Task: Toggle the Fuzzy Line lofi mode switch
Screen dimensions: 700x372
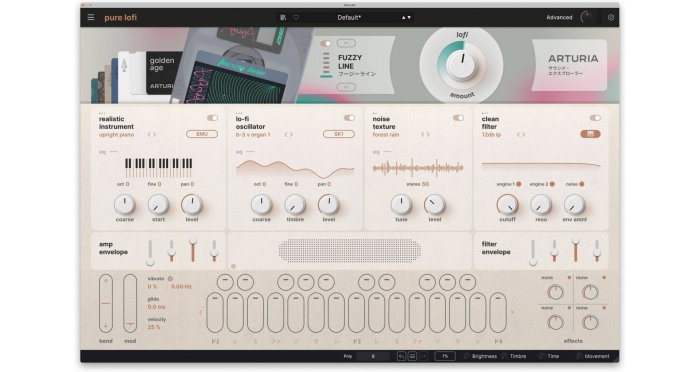Action: 326,43
